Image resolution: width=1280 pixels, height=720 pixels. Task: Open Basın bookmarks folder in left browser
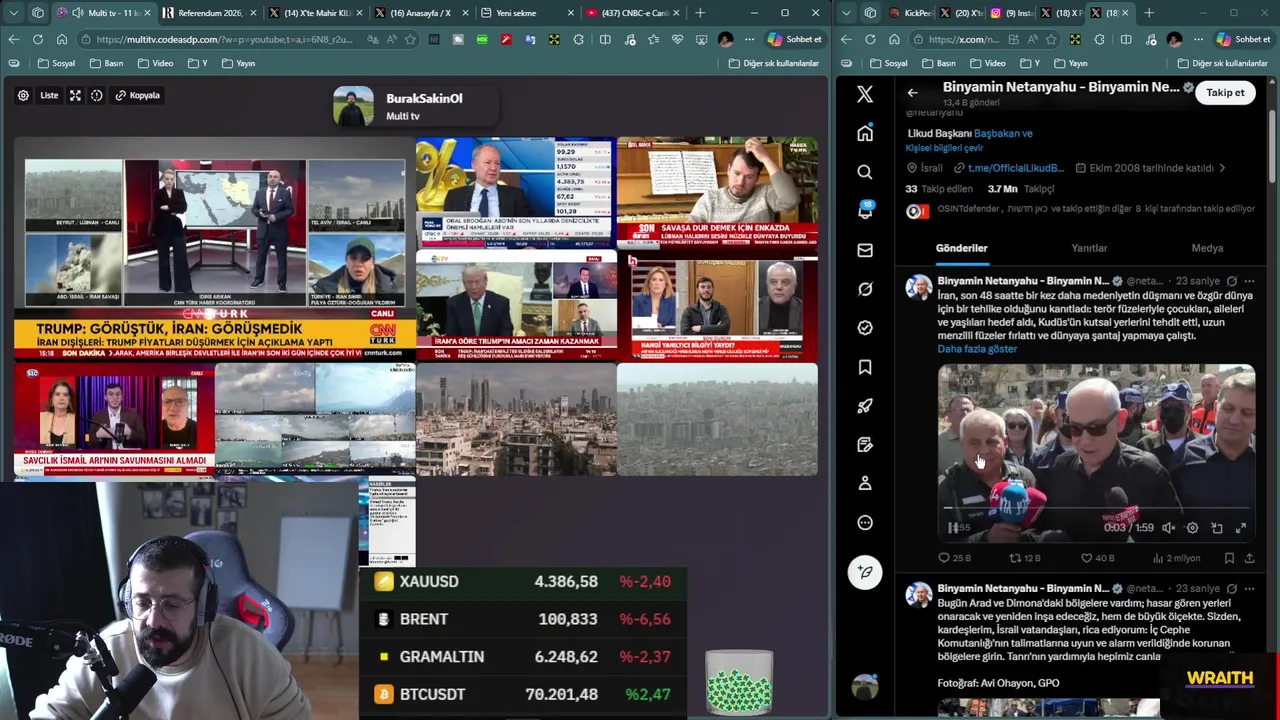[107, 63]
